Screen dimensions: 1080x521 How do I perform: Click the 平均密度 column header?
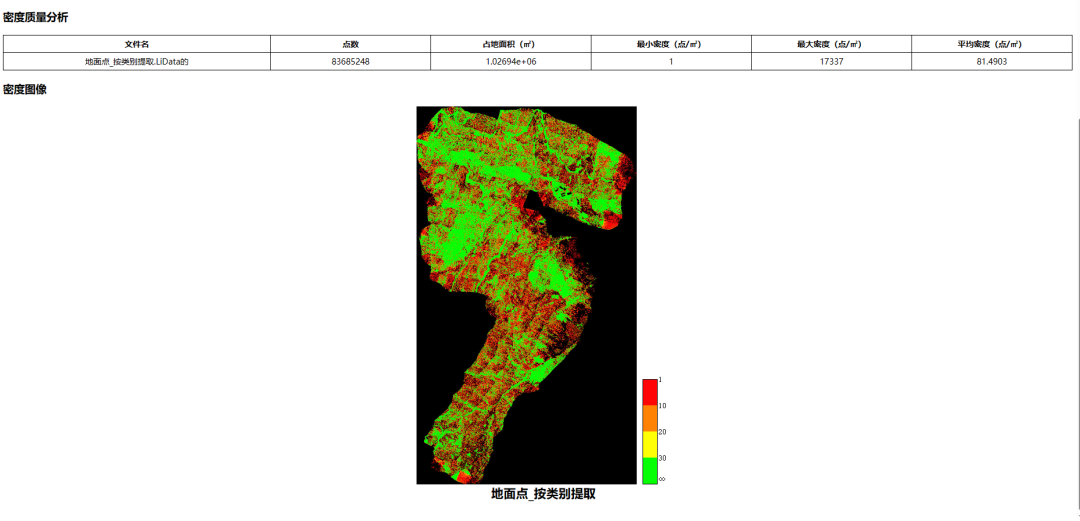click(x=993, y=43)
